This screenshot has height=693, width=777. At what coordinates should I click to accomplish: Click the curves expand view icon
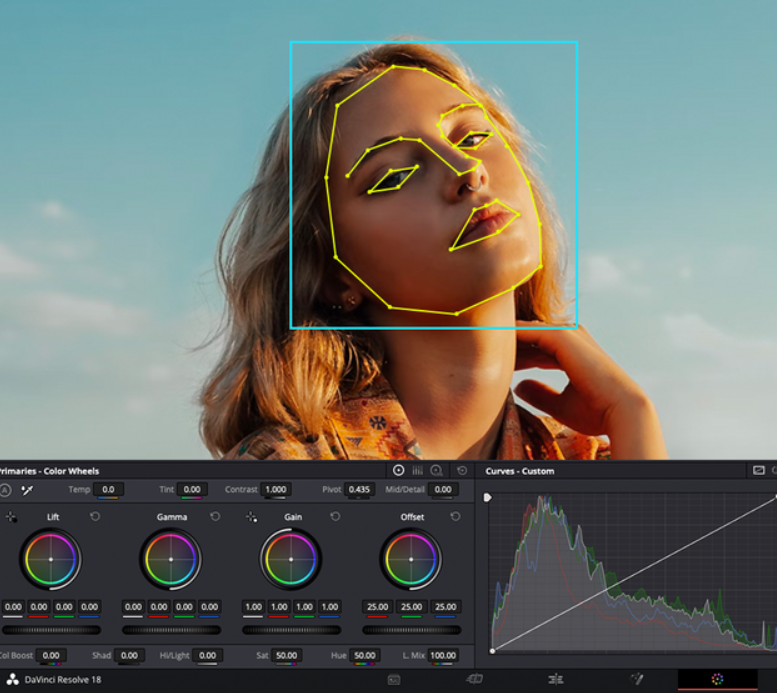point(759,470)
